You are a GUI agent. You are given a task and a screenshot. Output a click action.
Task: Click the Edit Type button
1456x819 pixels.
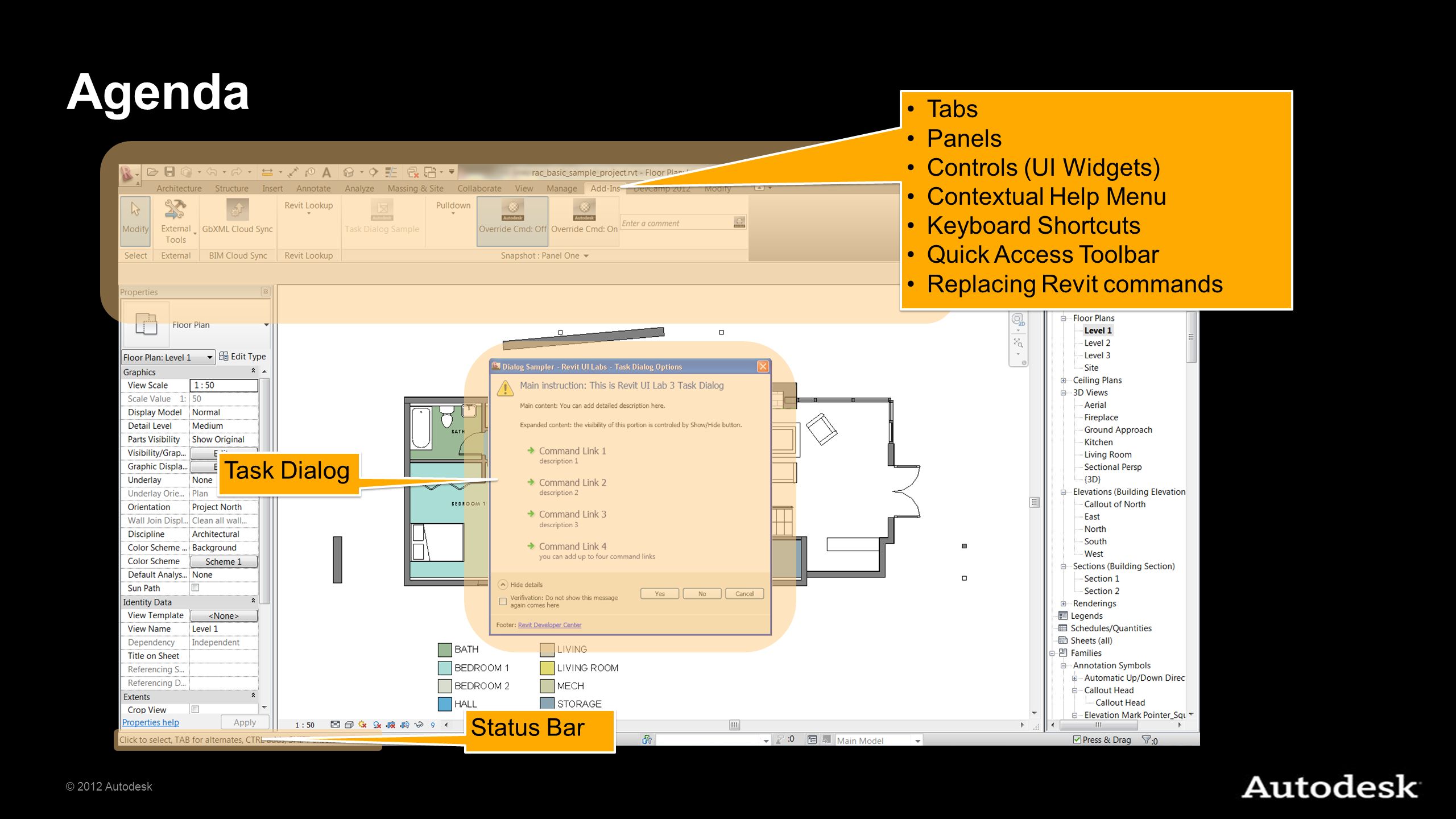click(x=242, y=357)
